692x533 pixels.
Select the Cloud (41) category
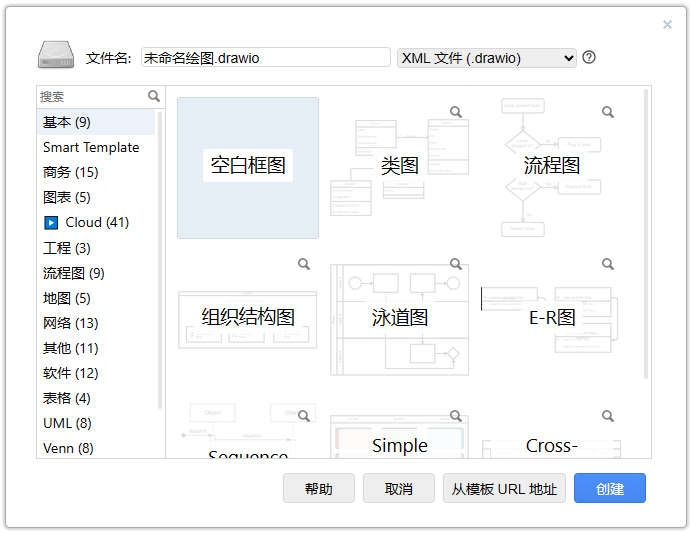click(97, 222)
